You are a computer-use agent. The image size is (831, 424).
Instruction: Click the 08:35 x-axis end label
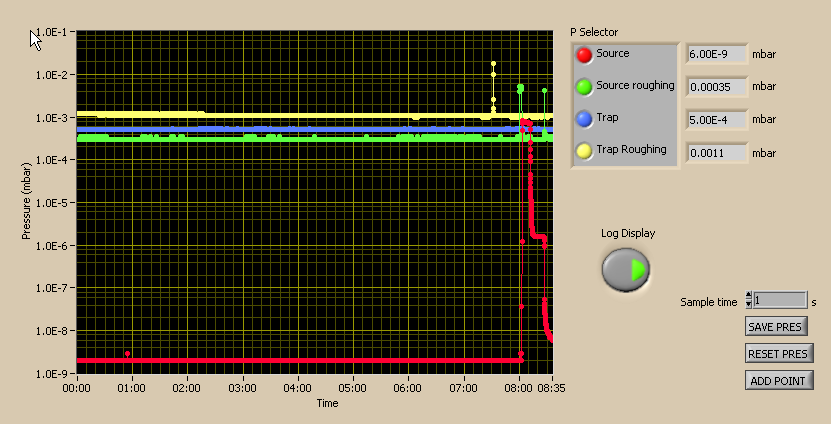[x=551, y=388]
